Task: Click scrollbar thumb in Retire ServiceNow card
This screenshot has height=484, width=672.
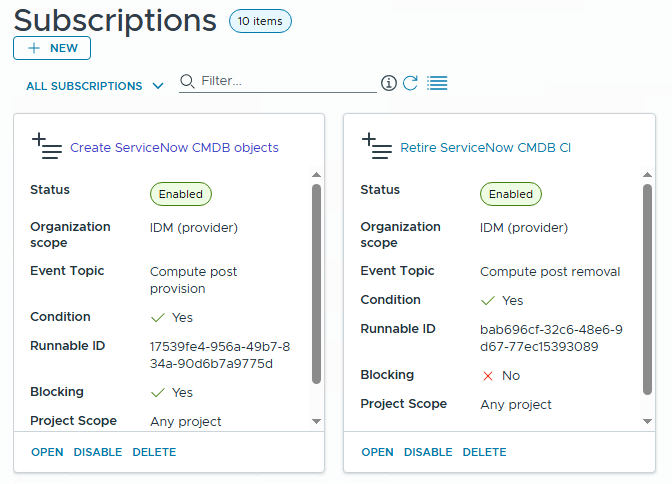Action: [x=647, y=289]
